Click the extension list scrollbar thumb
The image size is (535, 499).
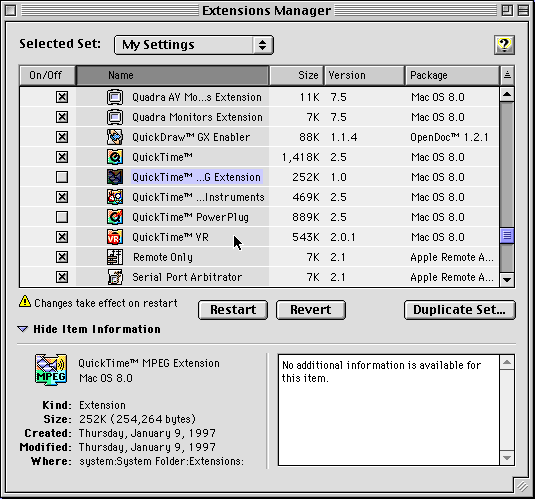click(507, 236)
